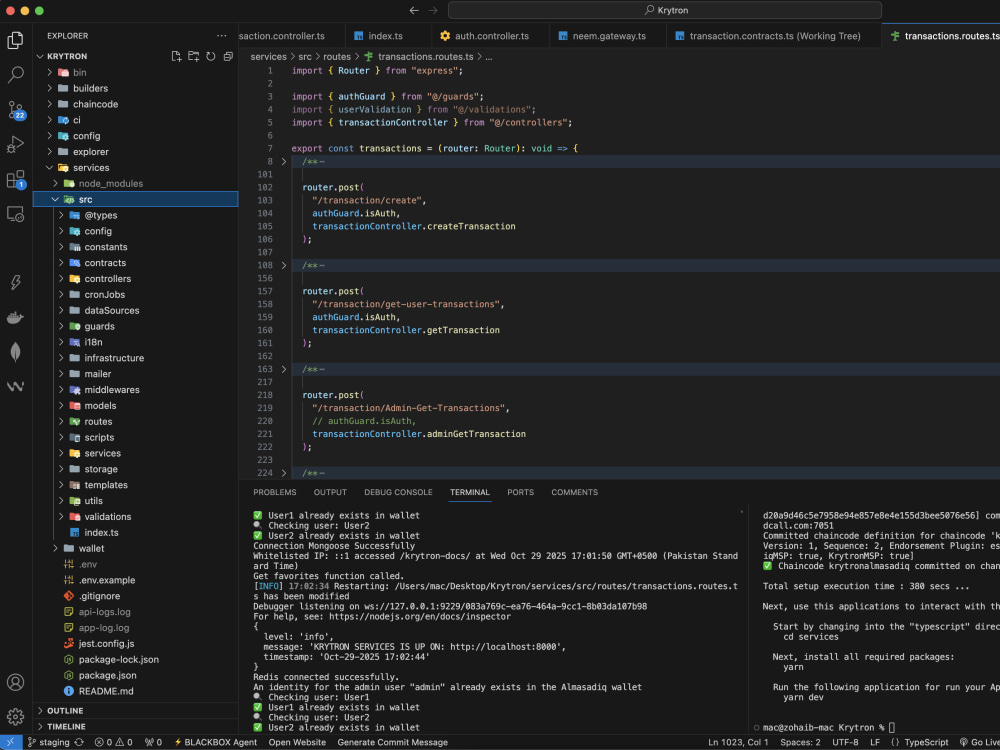The width and height of the screenshot is (1000, 750).
Task: Refresh the Explorer file tree
Action: (x=210, y=56)
